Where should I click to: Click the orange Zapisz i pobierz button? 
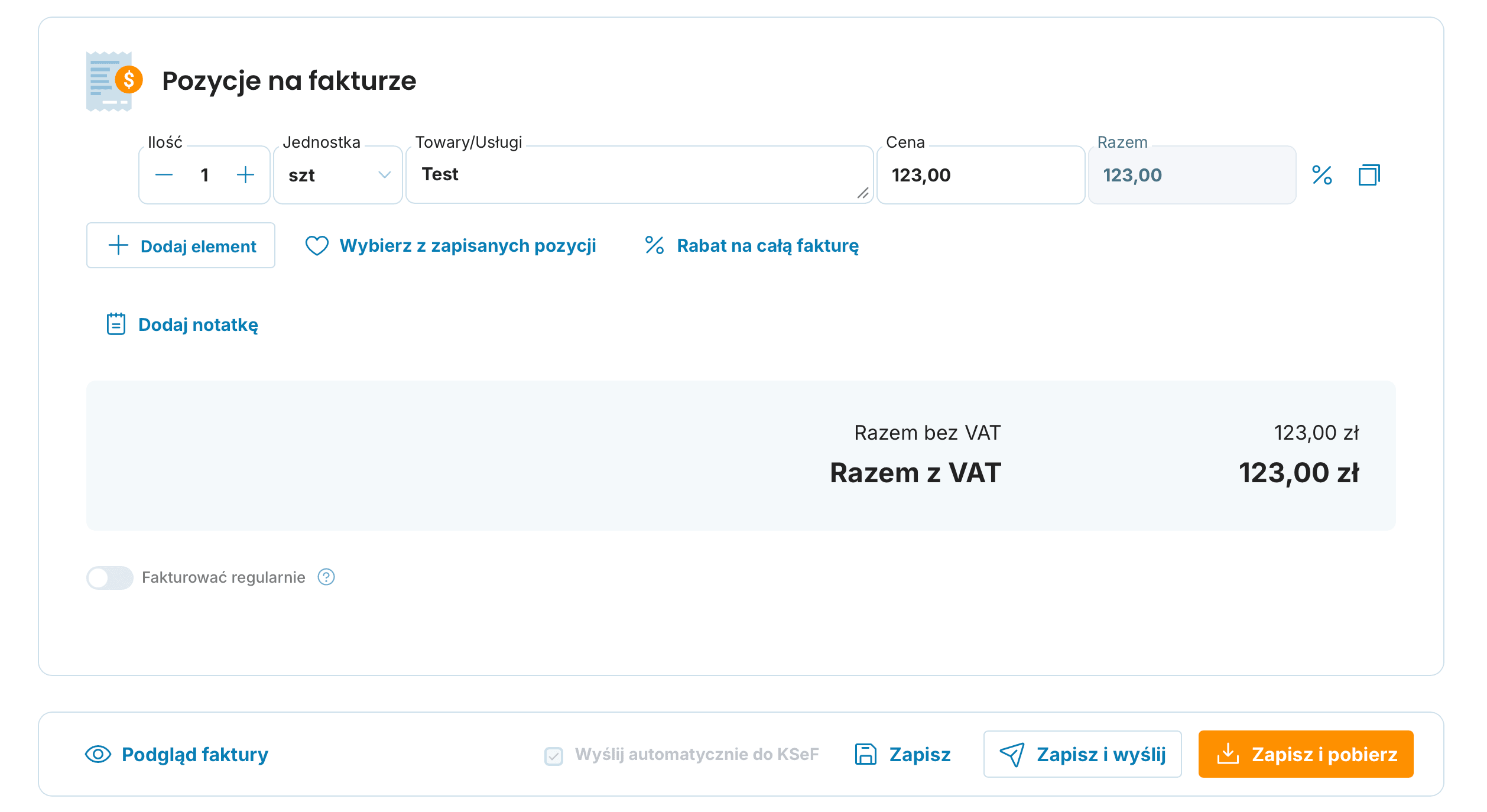(1306, 754)
